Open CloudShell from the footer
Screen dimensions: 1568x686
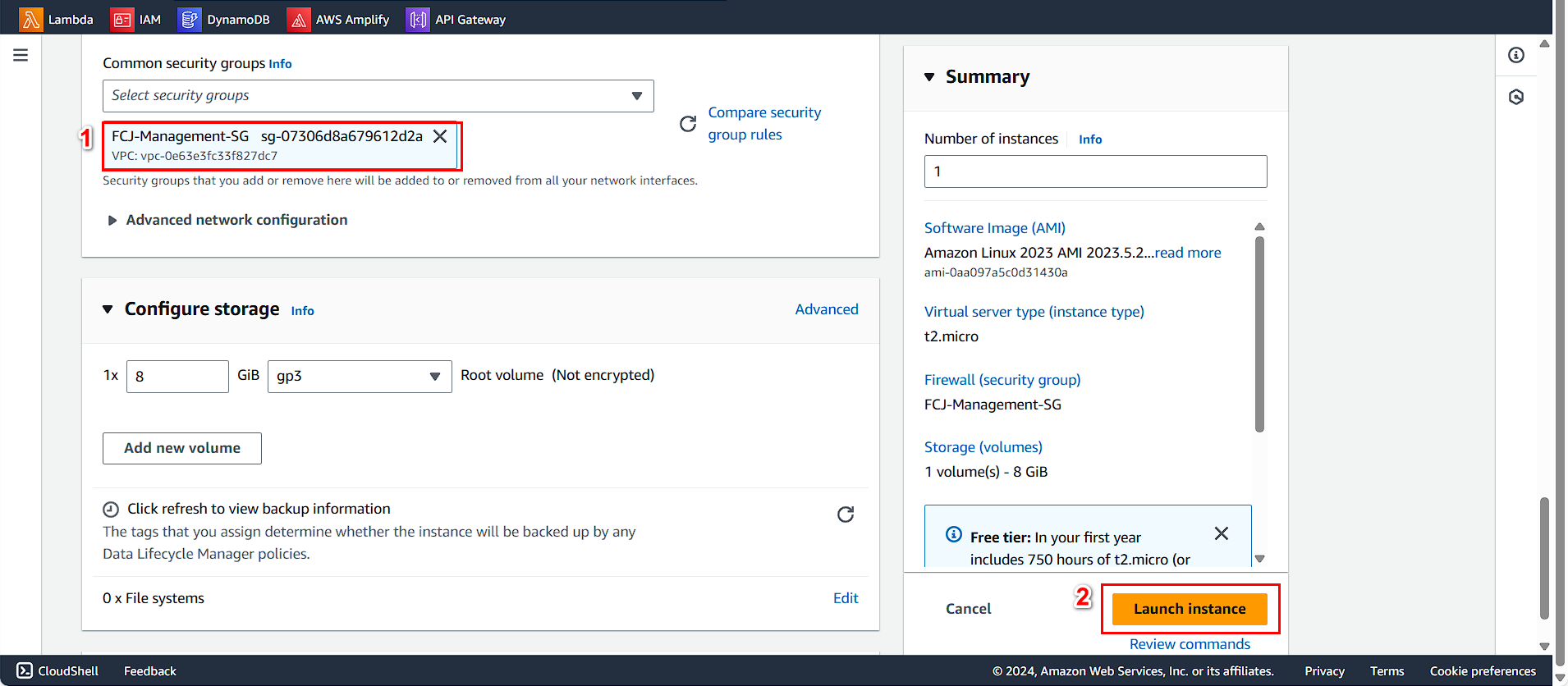[57, 670]
